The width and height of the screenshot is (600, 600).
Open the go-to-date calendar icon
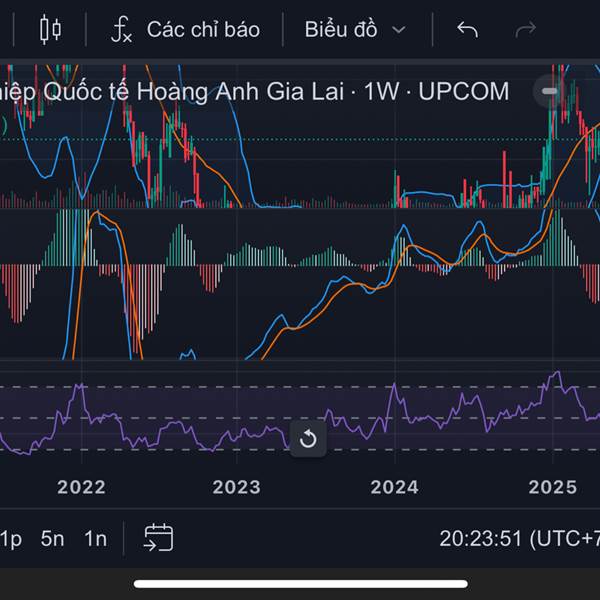pyautogui.click(x=158, y=538)
